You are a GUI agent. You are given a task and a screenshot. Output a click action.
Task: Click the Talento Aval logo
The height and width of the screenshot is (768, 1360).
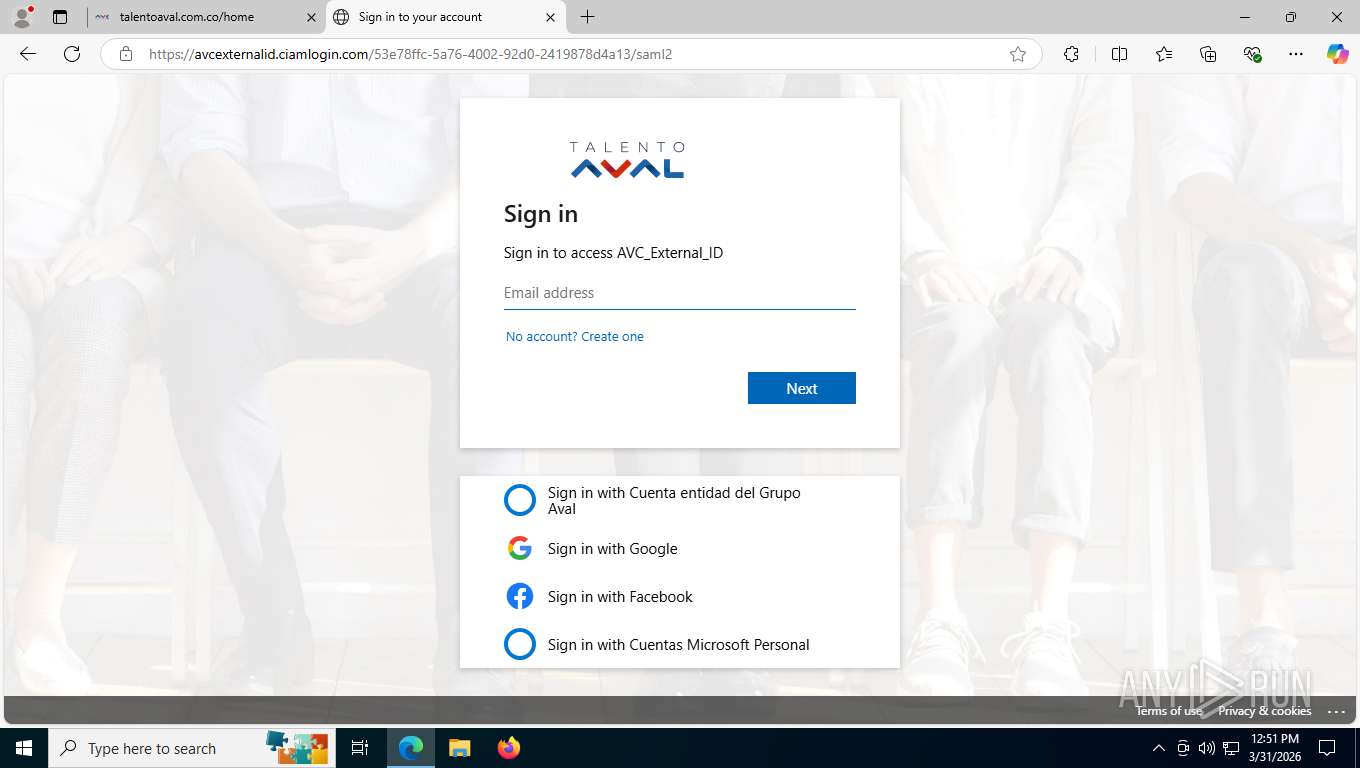pyautogui.click(x=627, y=160)
